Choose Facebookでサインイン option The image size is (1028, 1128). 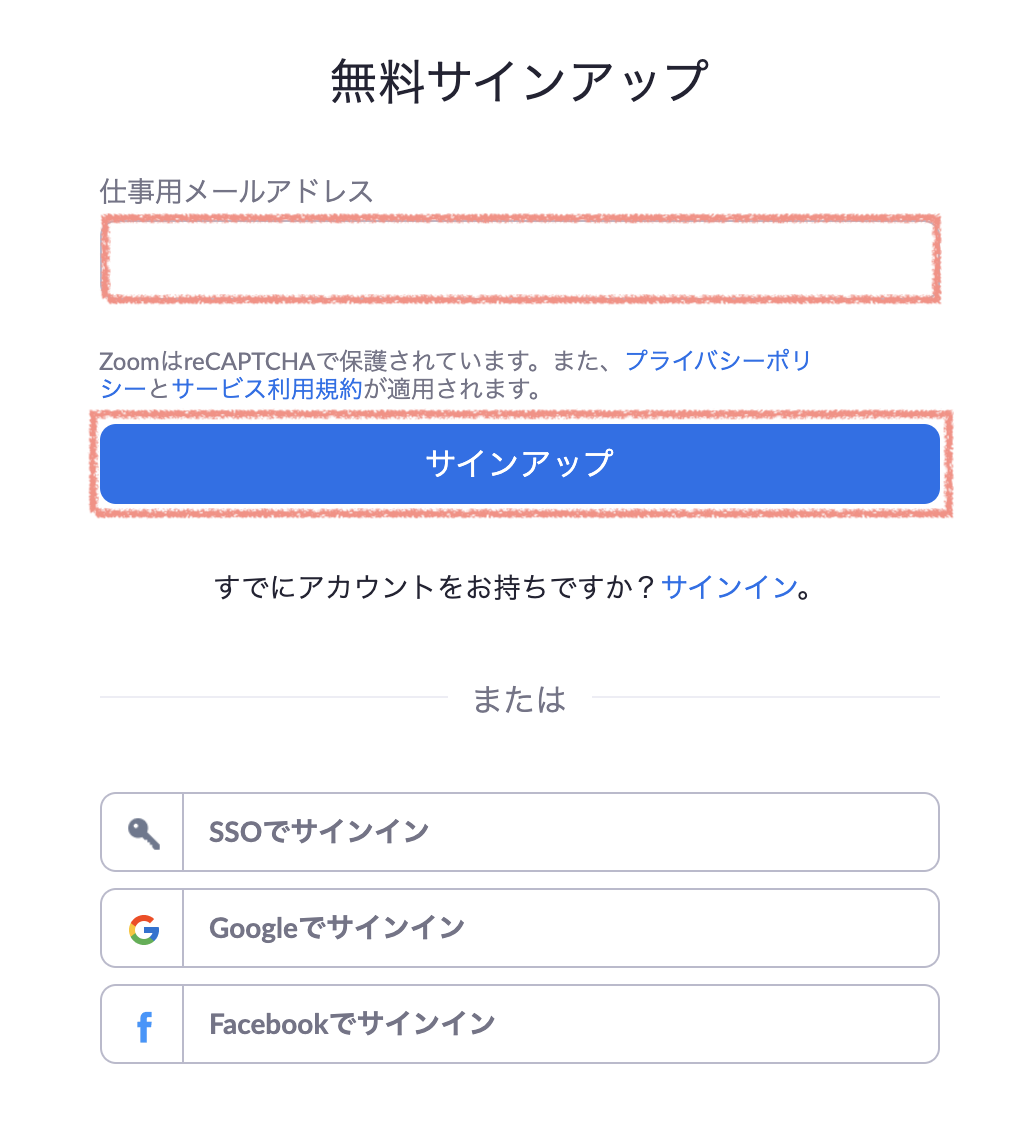pos(520,1024)
